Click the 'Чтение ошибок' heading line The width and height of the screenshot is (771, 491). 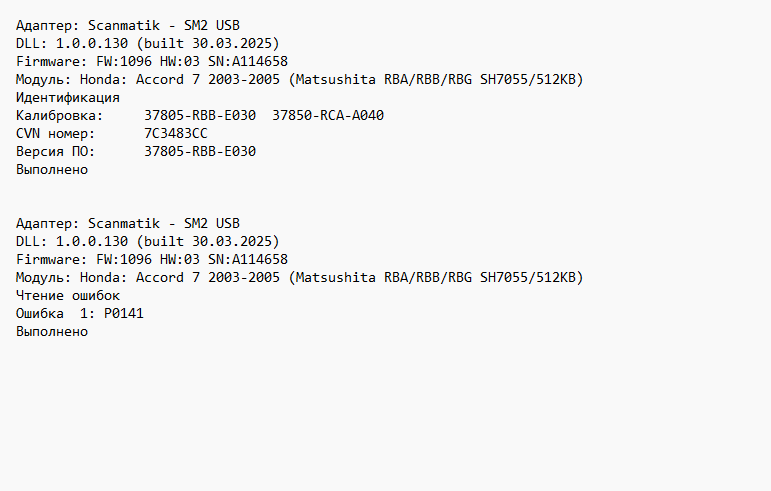pos(68,296)
